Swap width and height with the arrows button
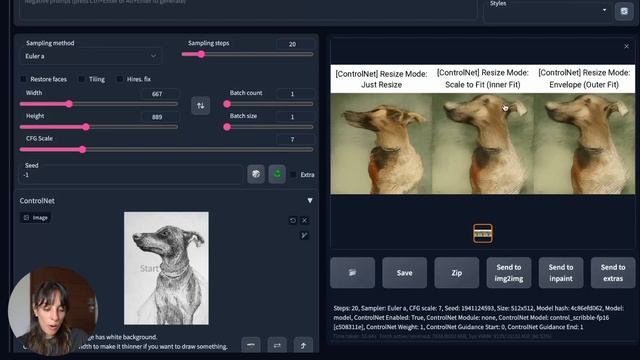 [x=200, y=106]
